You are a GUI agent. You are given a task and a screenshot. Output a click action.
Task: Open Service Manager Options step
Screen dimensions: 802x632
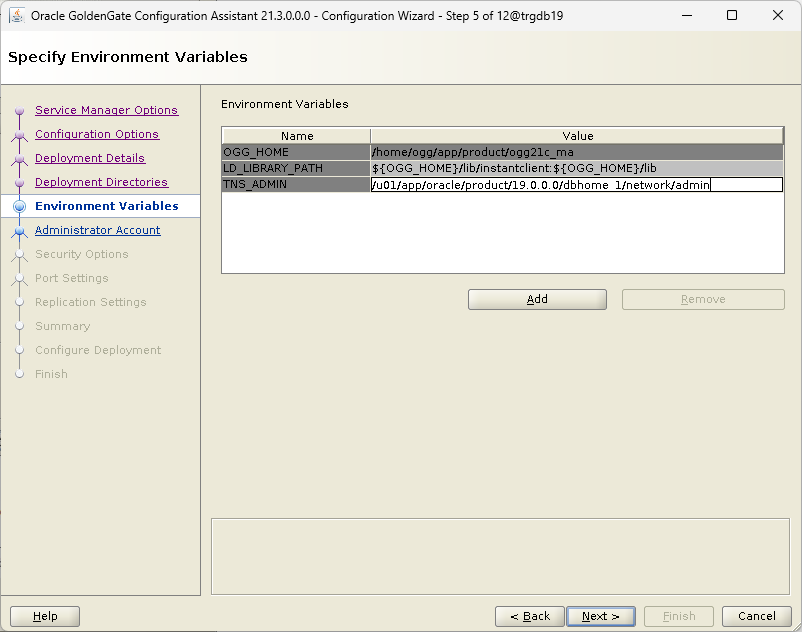[x=106, y=110]
